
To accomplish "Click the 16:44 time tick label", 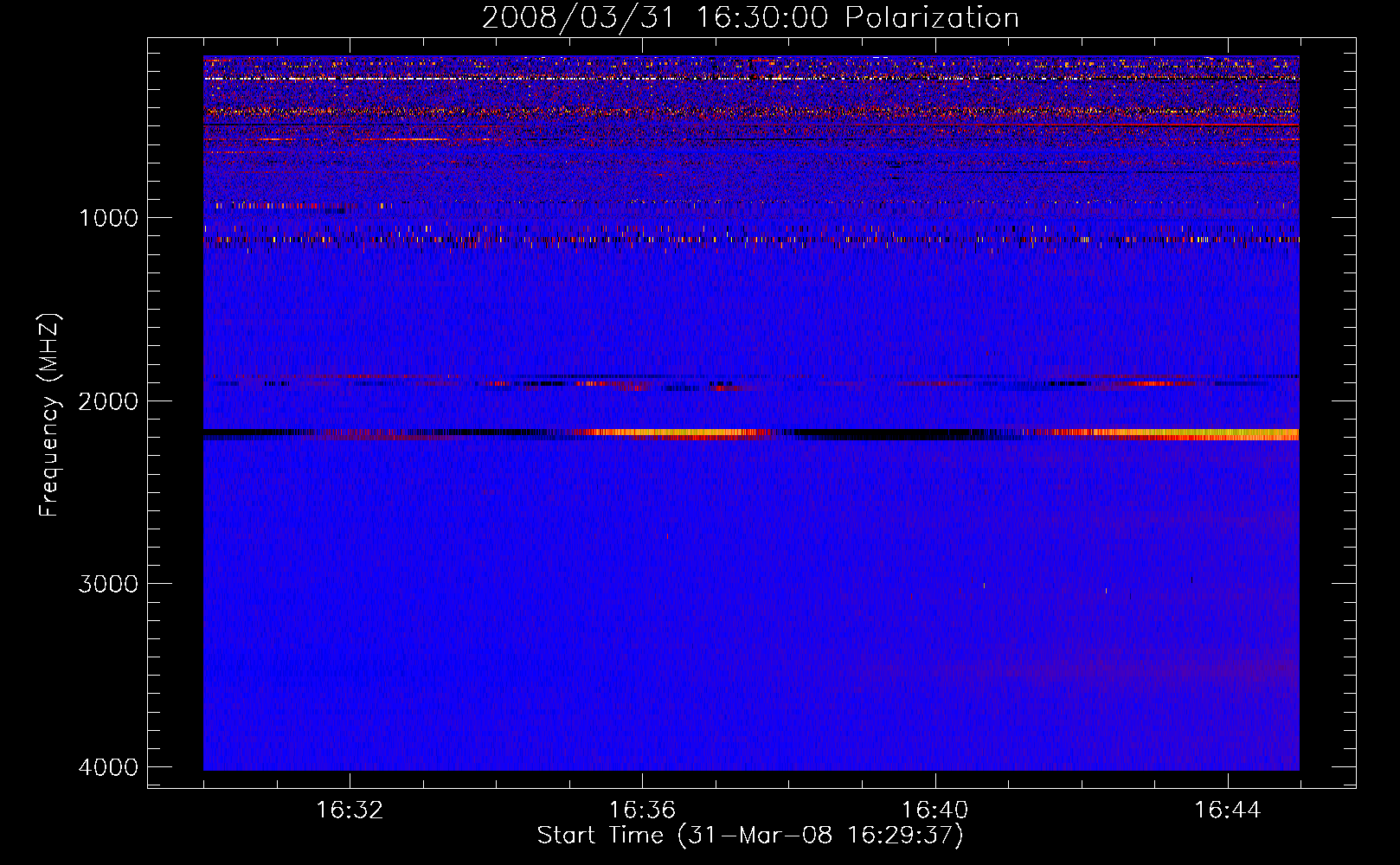I will tap(1228, 811).
